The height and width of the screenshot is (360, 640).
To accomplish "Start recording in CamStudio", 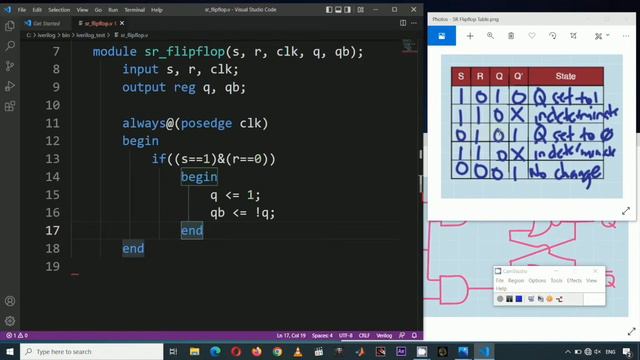I will click(500, 299).
